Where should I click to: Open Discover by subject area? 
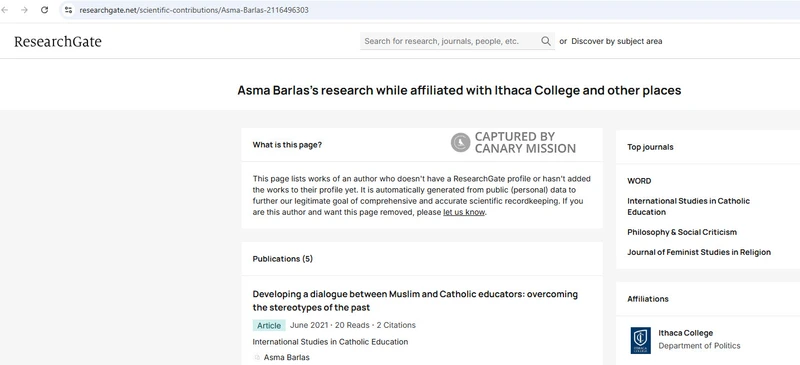click(616, 41)
